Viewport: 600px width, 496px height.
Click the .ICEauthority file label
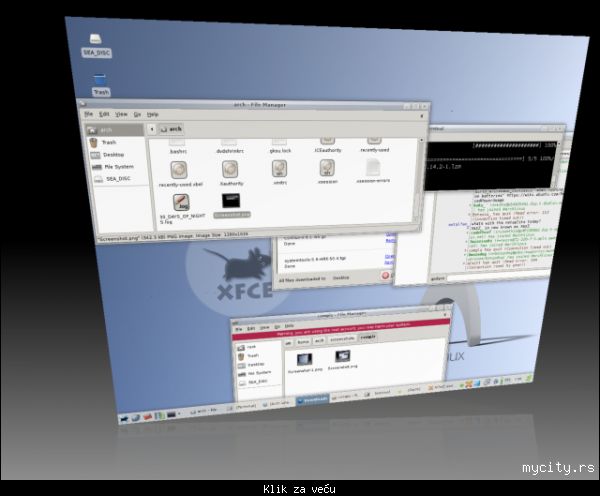(x=328, y=150)
